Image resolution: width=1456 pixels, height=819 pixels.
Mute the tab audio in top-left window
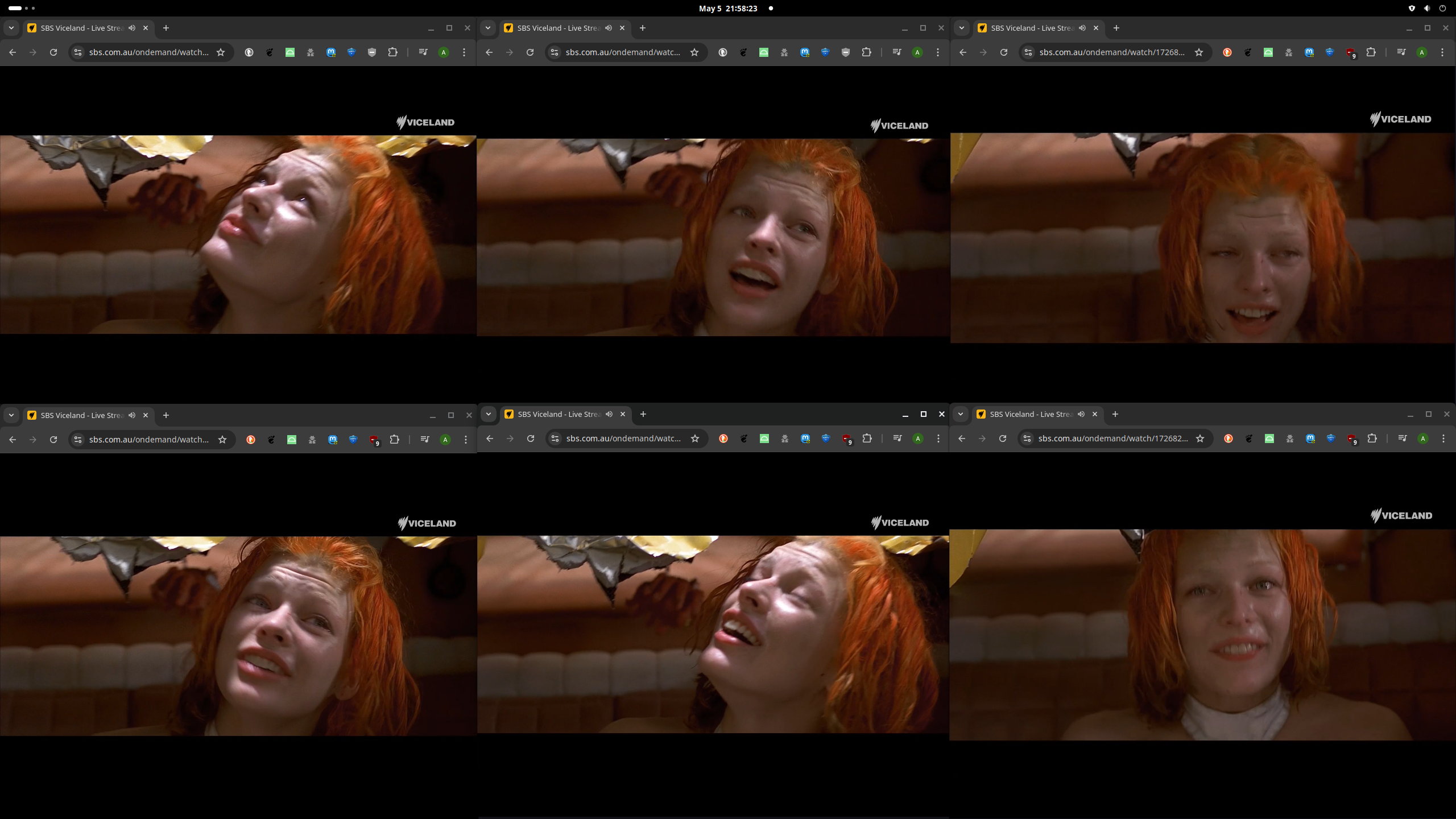[x=132, y=28]
